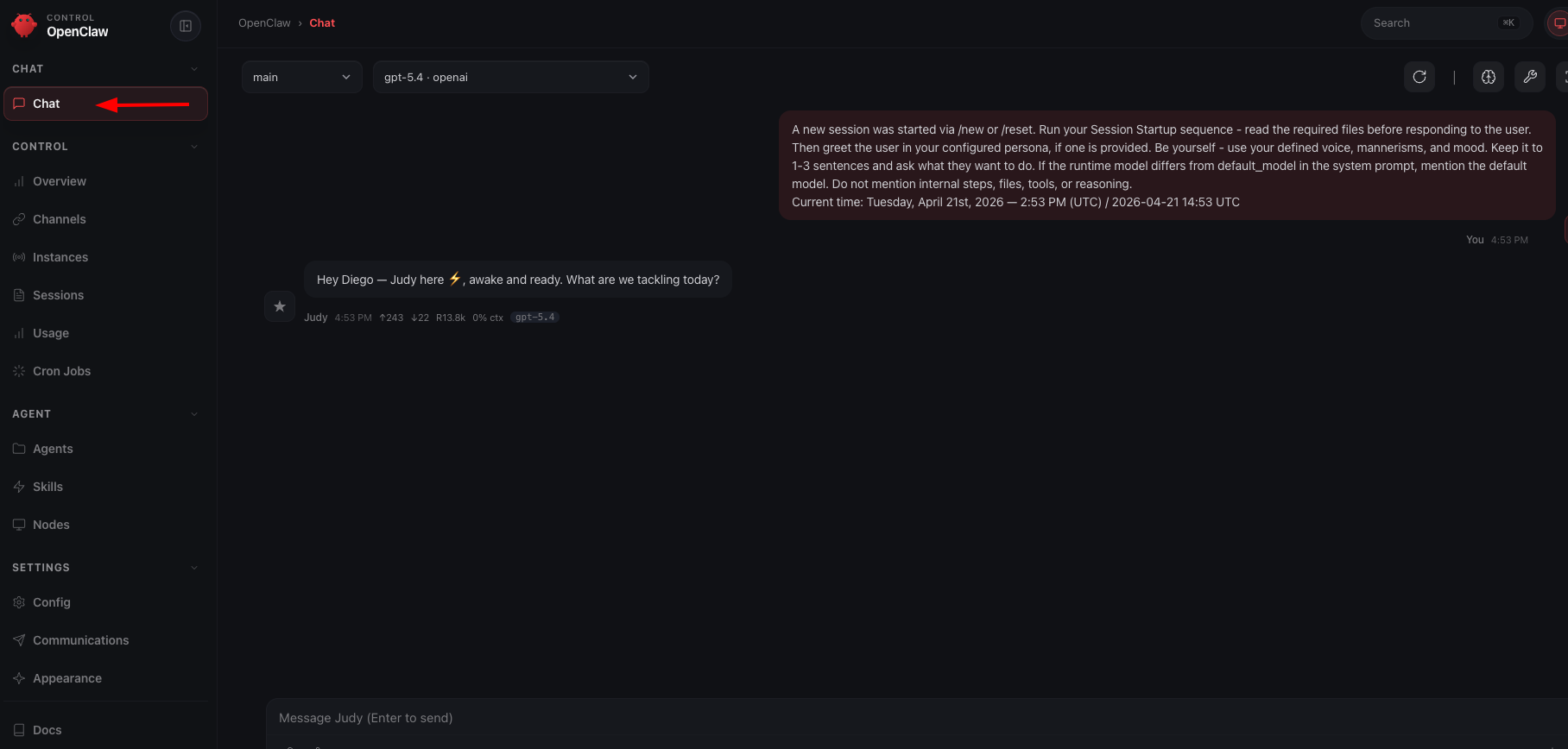
Task: Open the brain memory panel in the toolbar
Action: click(1488, 77)
